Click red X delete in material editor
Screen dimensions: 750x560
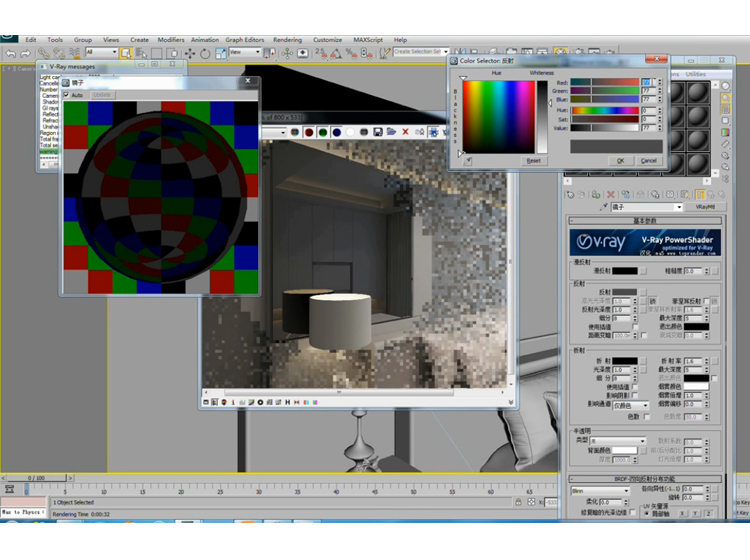(610, 195)
